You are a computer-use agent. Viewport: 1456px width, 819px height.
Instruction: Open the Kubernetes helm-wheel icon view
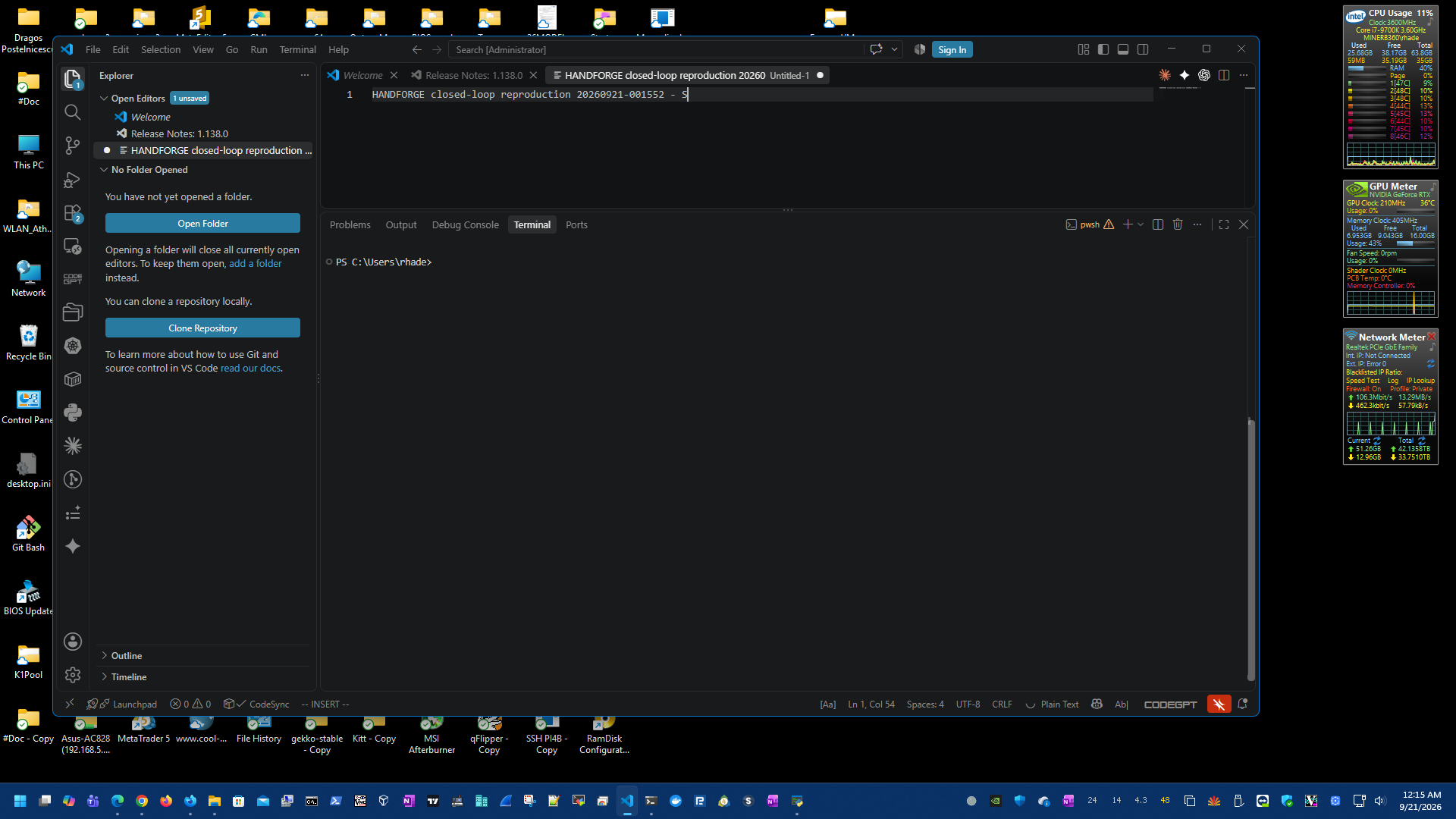73,346
